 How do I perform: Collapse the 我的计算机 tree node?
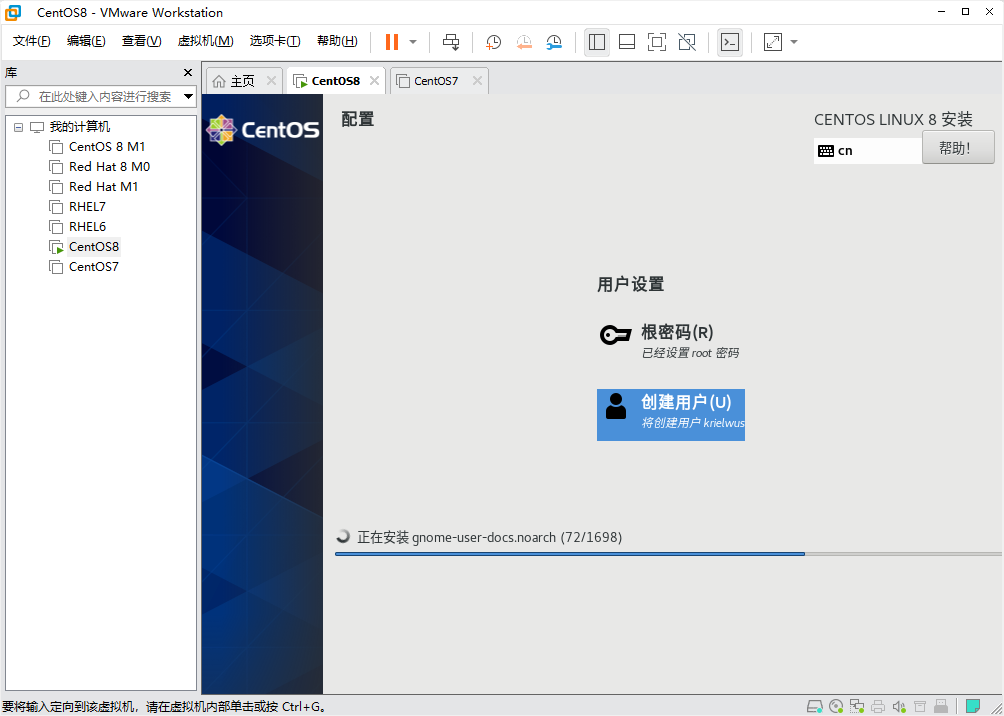pos(18,127)
